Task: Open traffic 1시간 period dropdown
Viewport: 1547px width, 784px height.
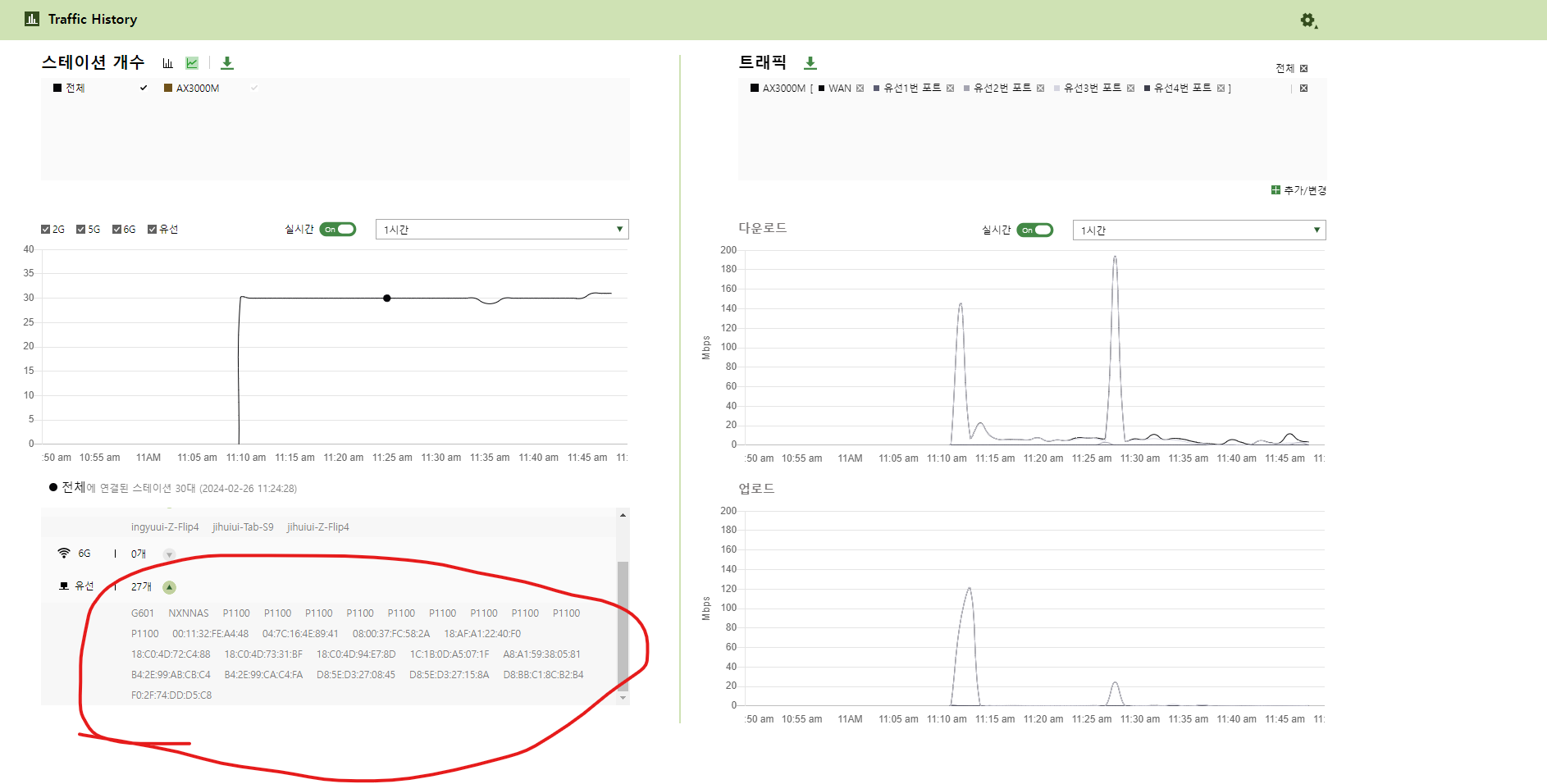Action: click(1199, 230)
